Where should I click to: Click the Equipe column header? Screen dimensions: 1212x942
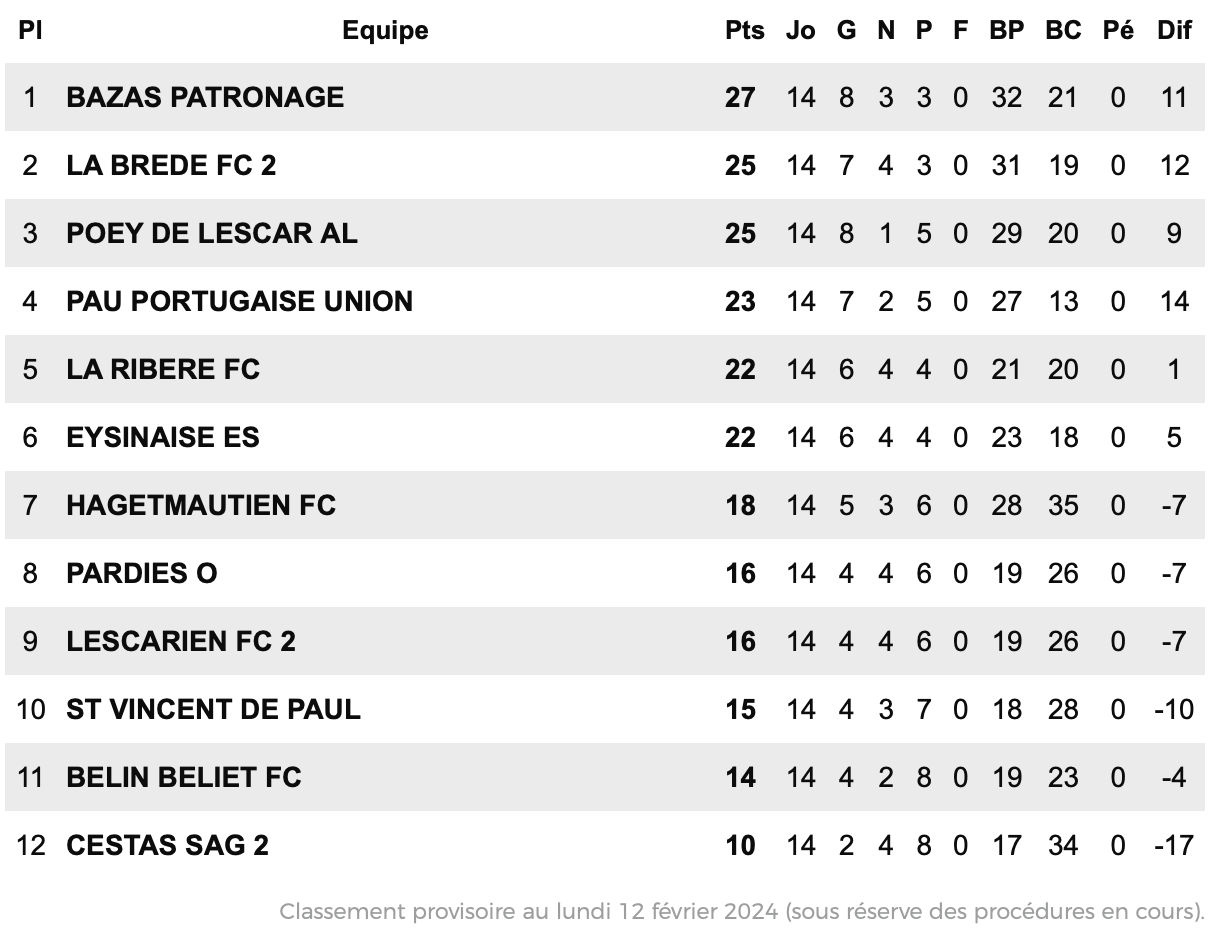[x=385, y=30]
